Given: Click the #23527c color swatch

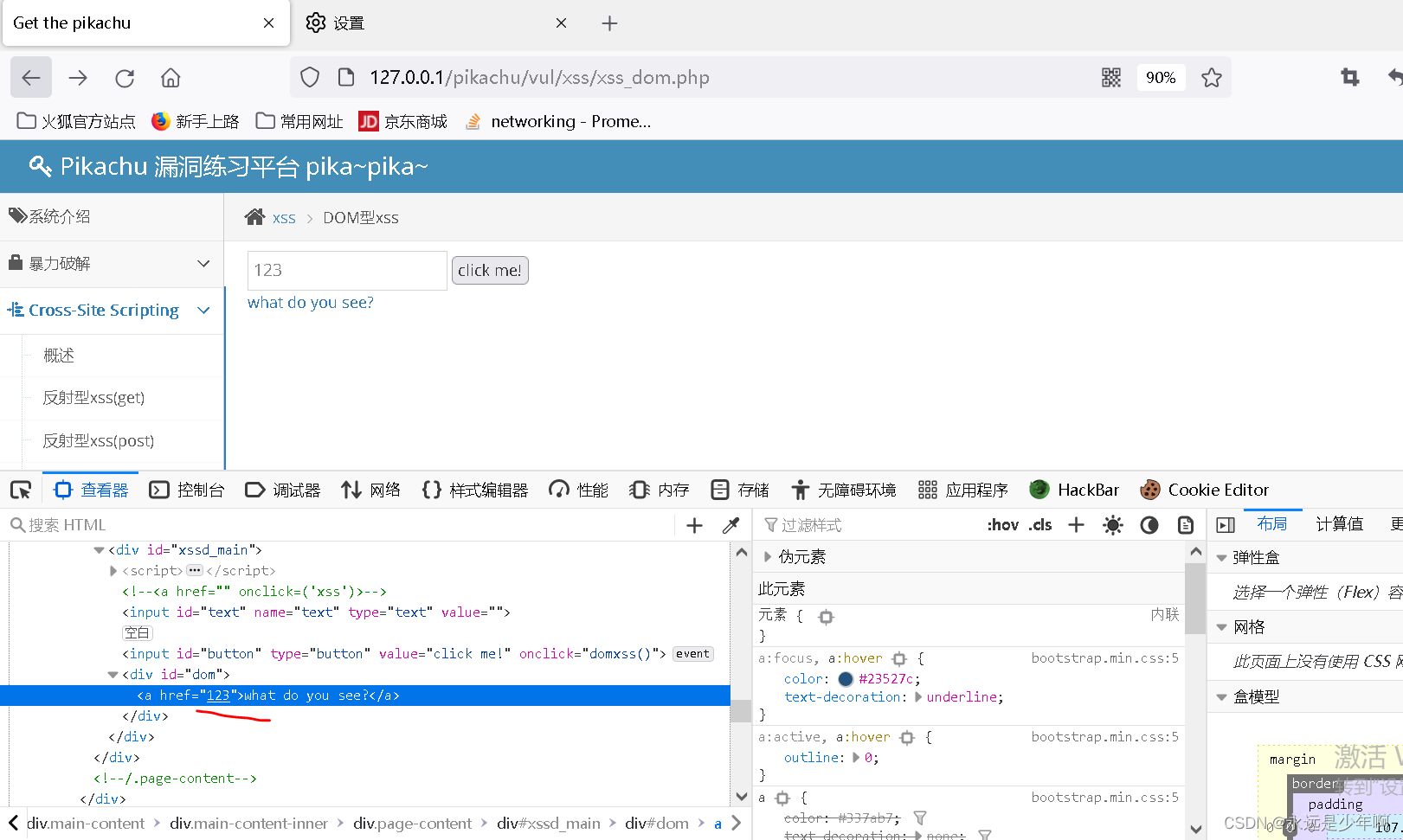Looking at the screenshot, I should coord(846,679).
